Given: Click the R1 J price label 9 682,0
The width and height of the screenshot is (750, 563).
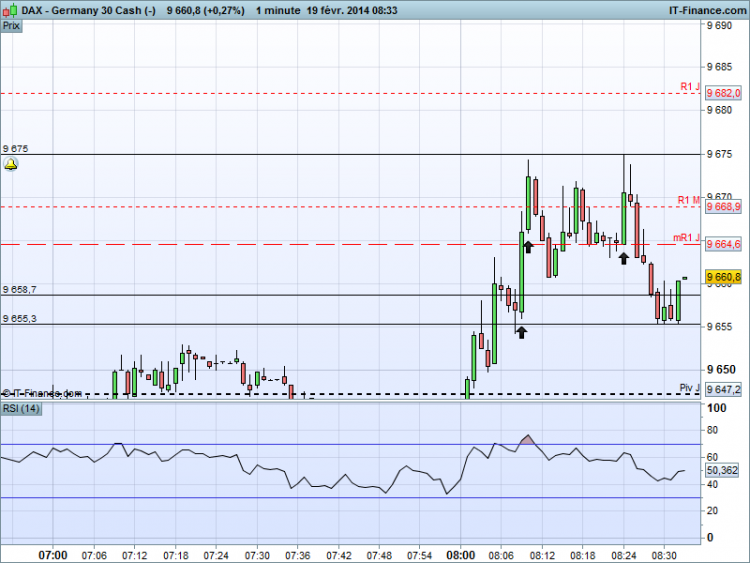Looking at the screenshot, I should 723,93.
